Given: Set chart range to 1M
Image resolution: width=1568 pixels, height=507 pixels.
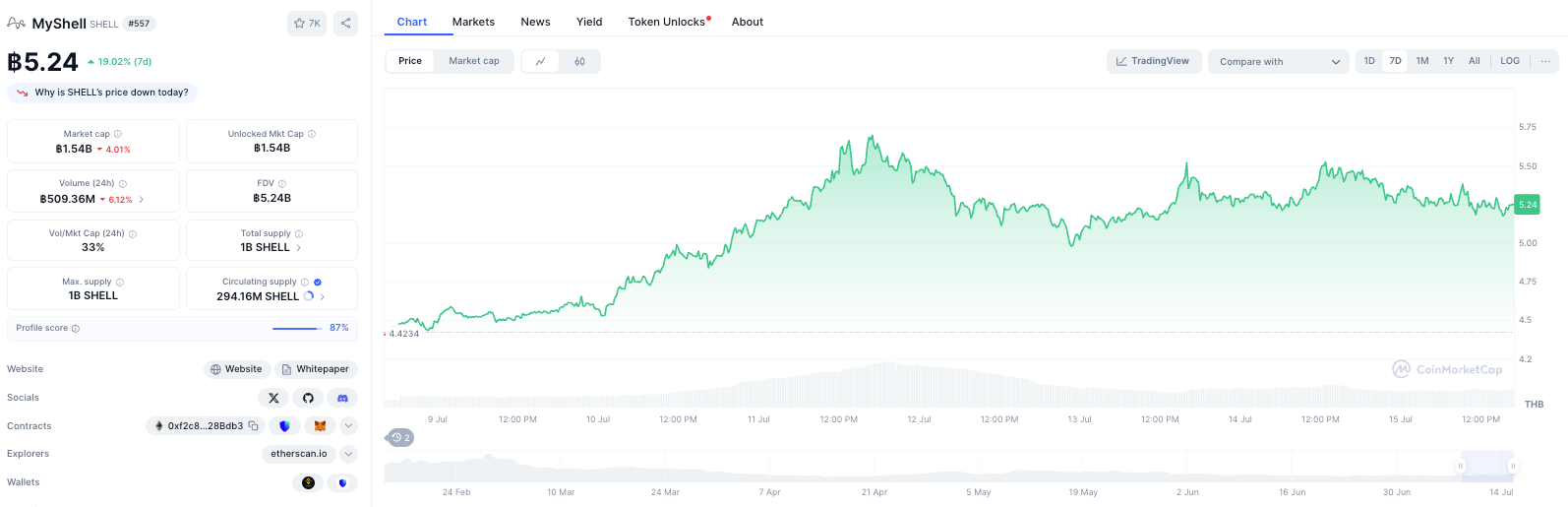Looking at the screenshot, I should click(1422, 61).
